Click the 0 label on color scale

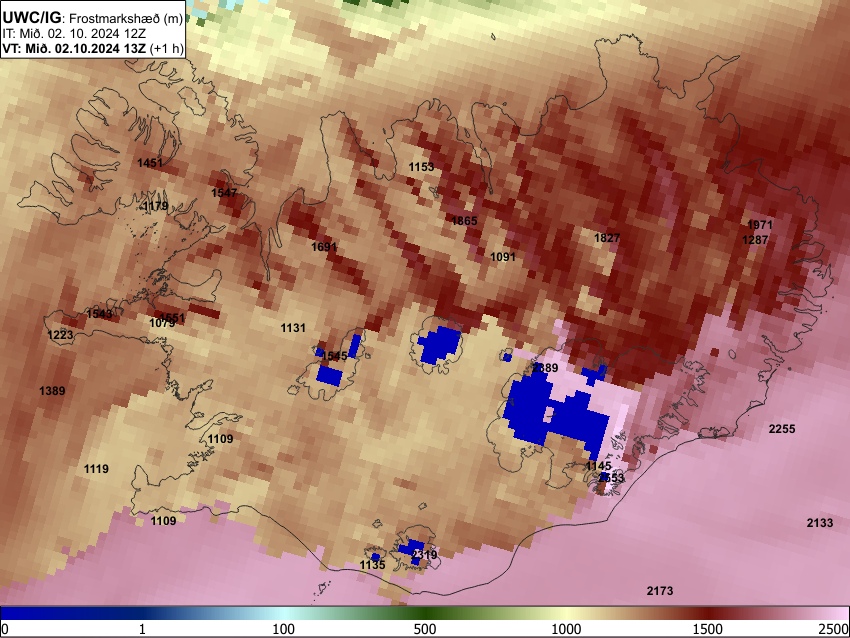[x=5, y=629]
